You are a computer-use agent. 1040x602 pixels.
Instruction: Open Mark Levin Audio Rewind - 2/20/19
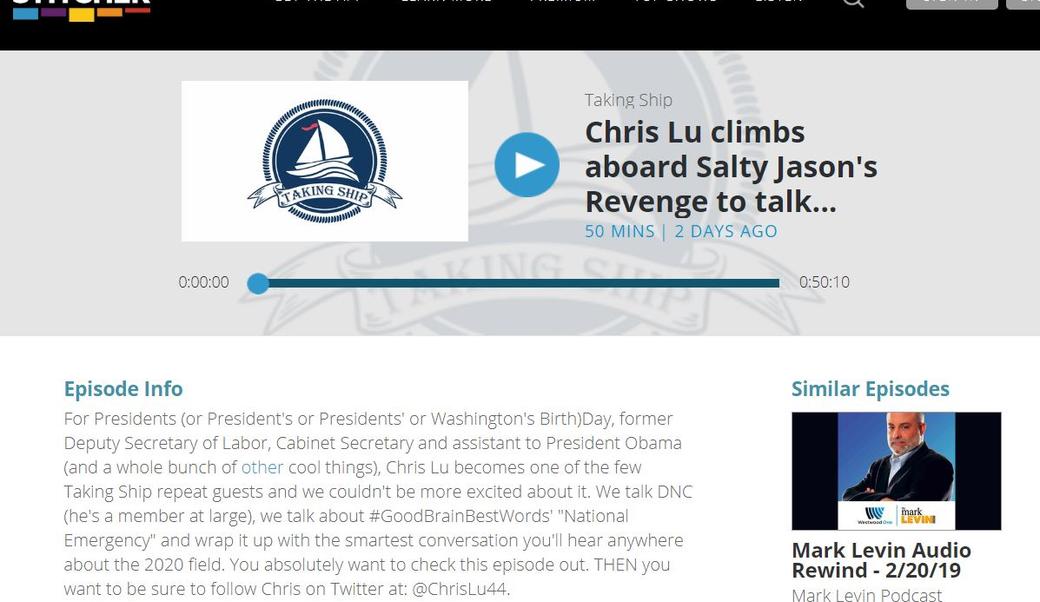point(881,560)
